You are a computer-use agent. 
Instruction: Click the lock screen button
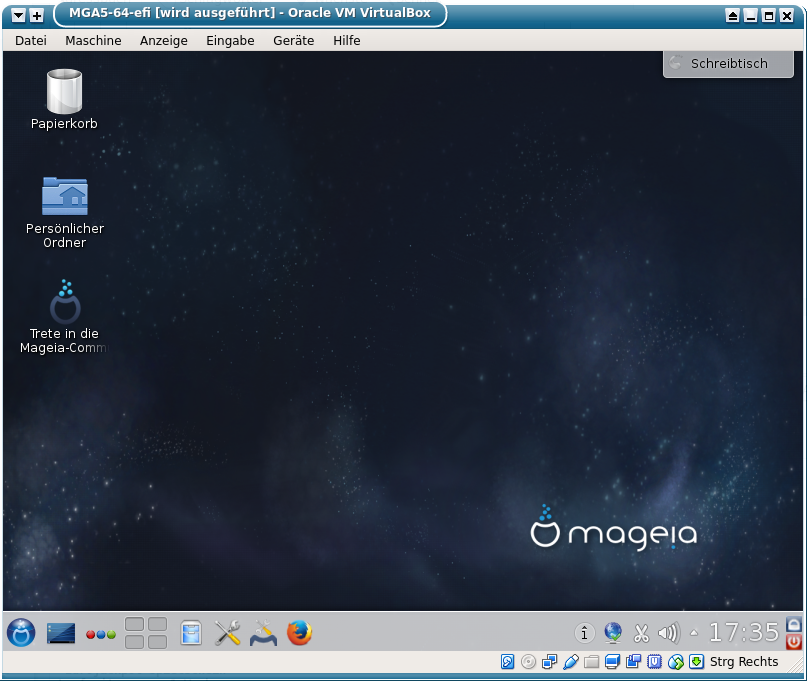(x=794, y=624)
